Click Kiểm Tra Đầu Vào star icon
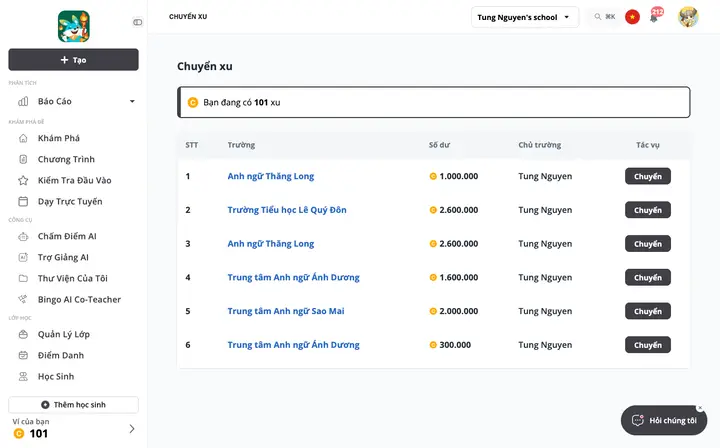Screen dimensions: 720x448 pyautogui.click(x=23, y=180)
